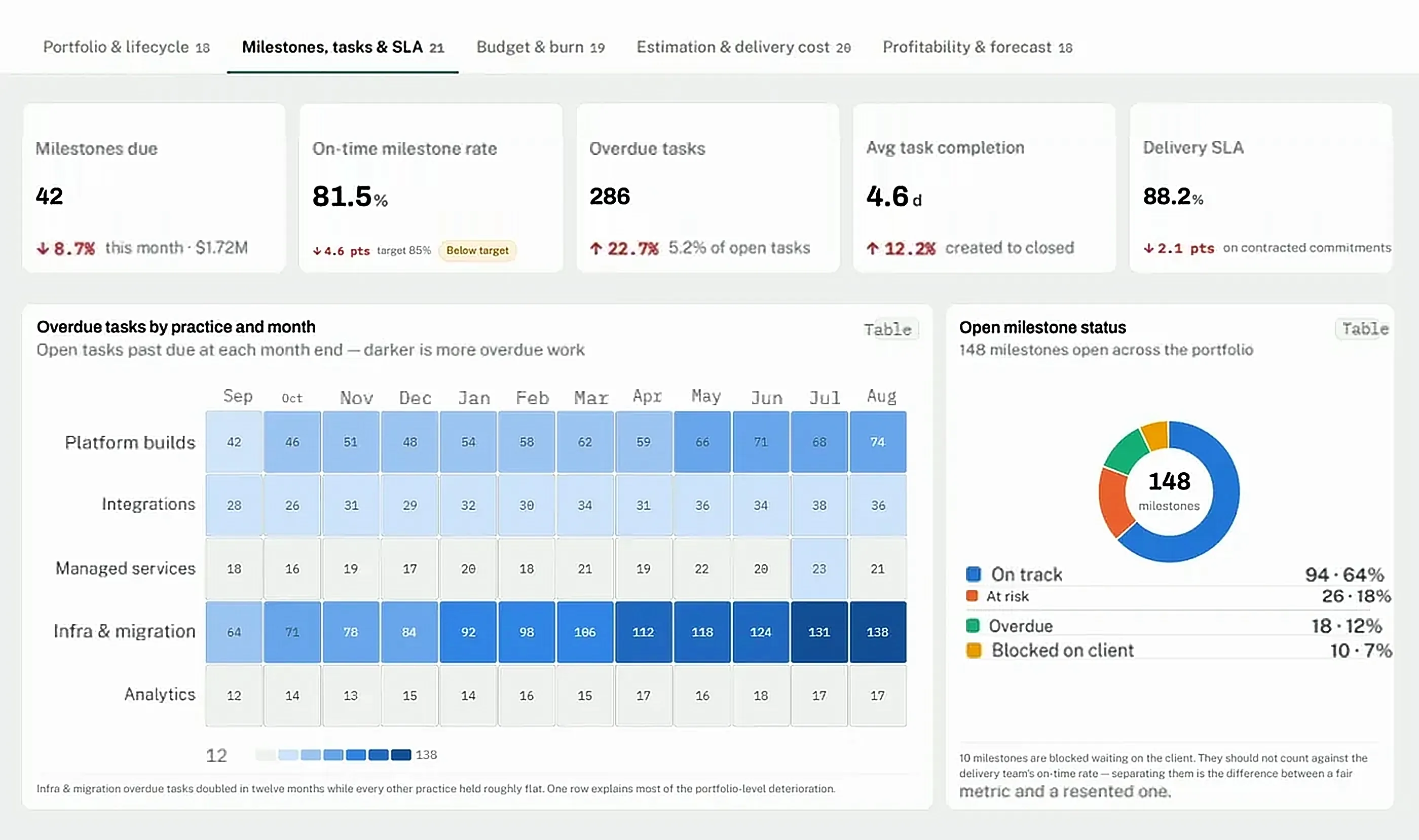Click Infra & migration Mar cell 106
Image resolution: width=1419 pixels, height=840 pixels.
585,632
